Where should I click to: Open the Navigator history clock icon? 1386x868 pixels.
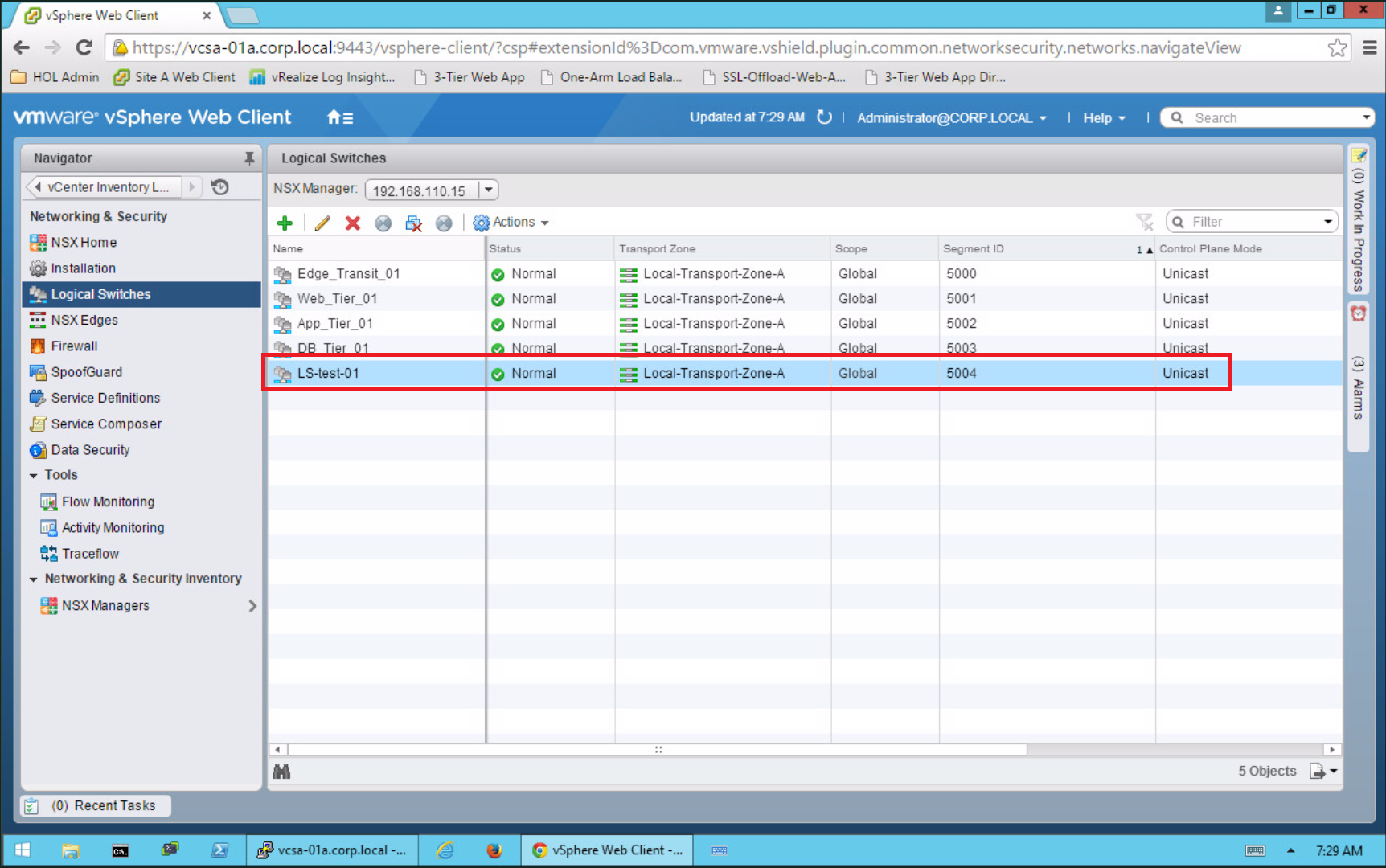click(x=220, y=187)
